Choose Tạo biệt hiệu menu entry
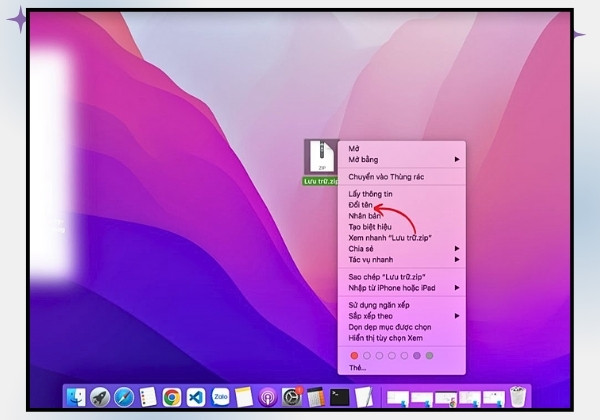The image size is (600, 420). [370, 227]
